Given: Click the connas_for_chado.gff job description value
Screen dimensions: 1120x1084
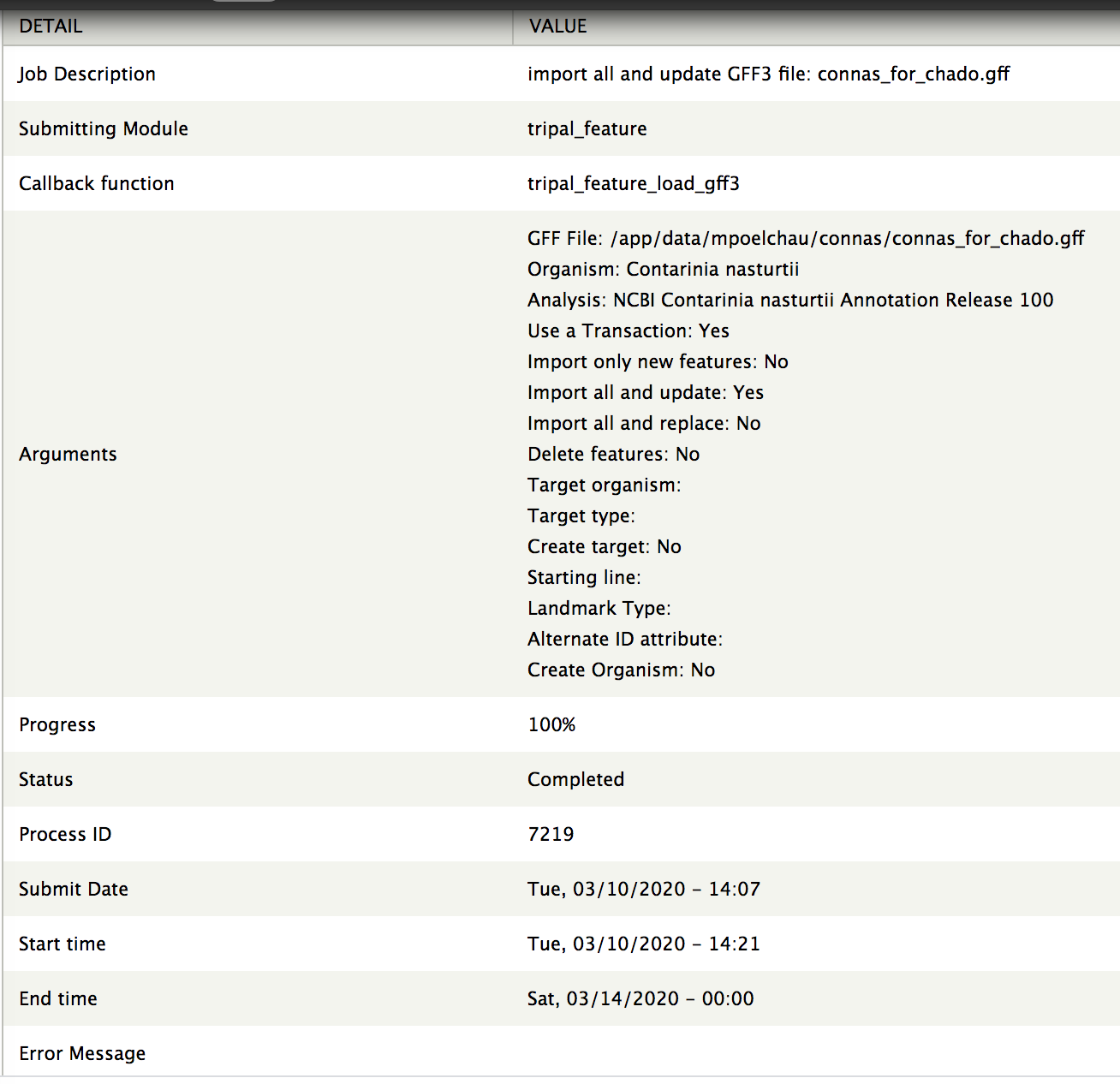Looking at the screenshot, I should tap(768, 74).
